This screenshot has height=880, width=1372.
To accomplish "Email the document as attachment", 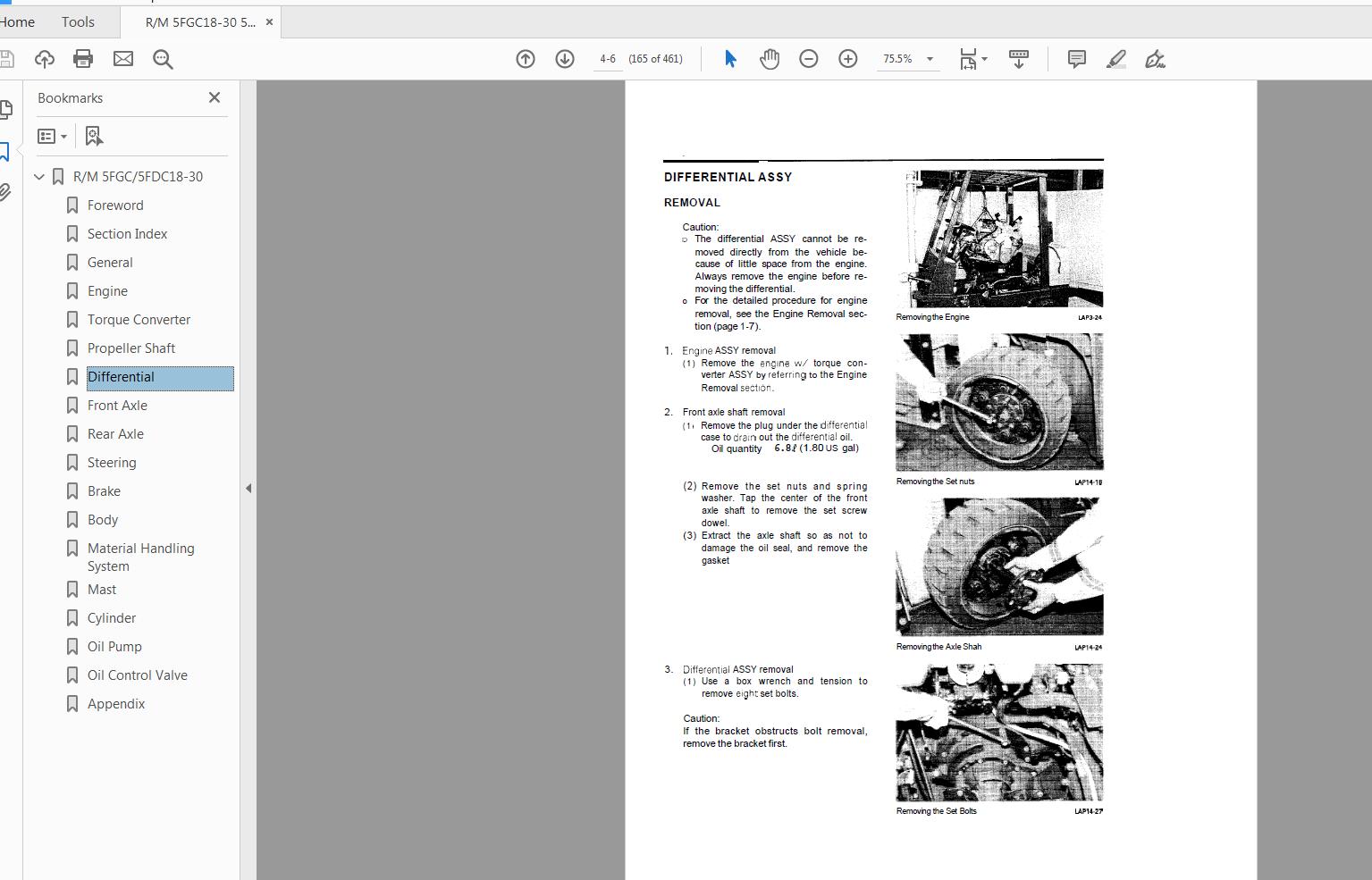I will [x=123, y=59].
